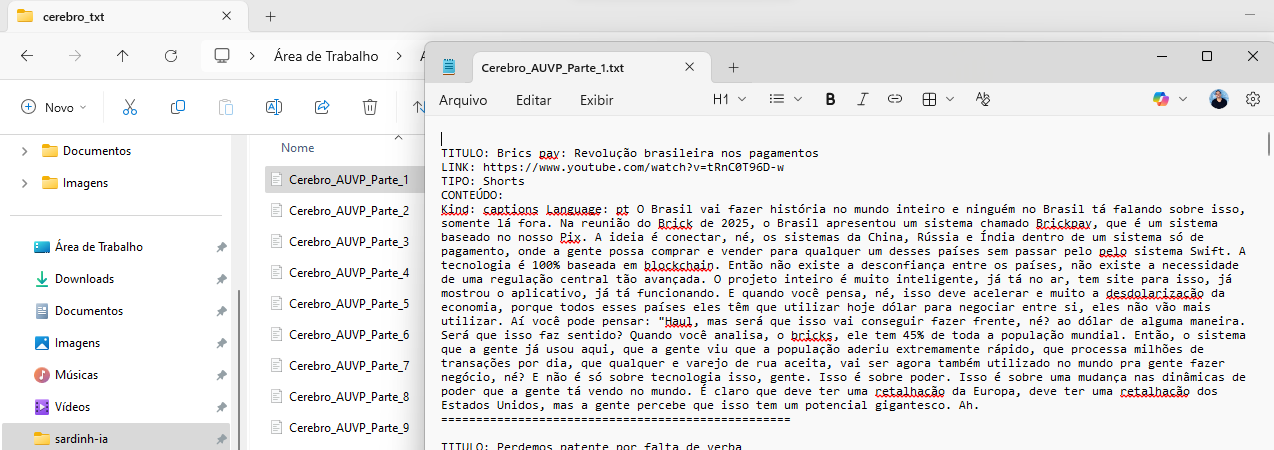Viewport: 1274px width, 450px height.
Task: Expand the table insert dropdown
Action: click(937, 99)
